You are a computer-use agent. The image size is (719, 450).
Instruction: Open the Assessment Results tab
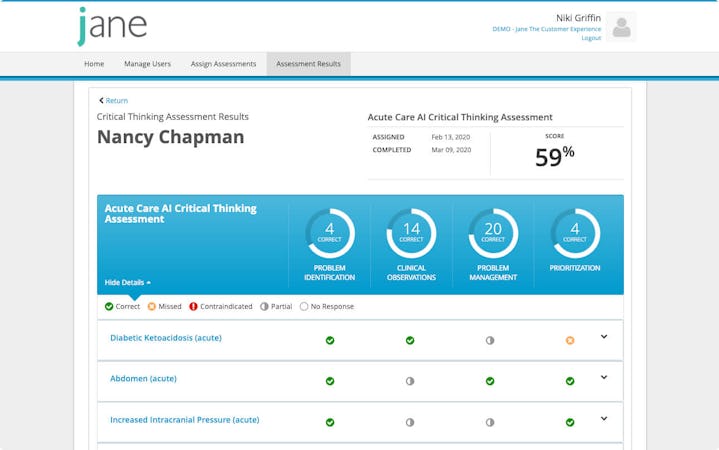point(309,64)
